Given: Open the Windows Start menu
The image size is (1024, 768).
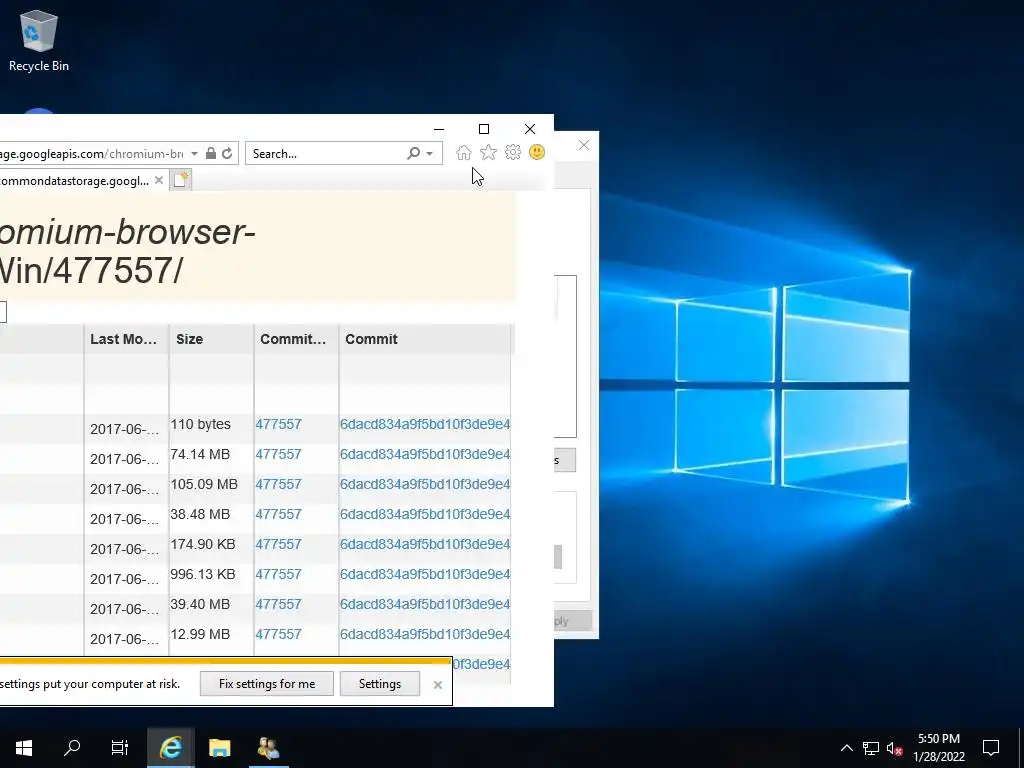Looking at the screenshot, I should tap(24, 748).
